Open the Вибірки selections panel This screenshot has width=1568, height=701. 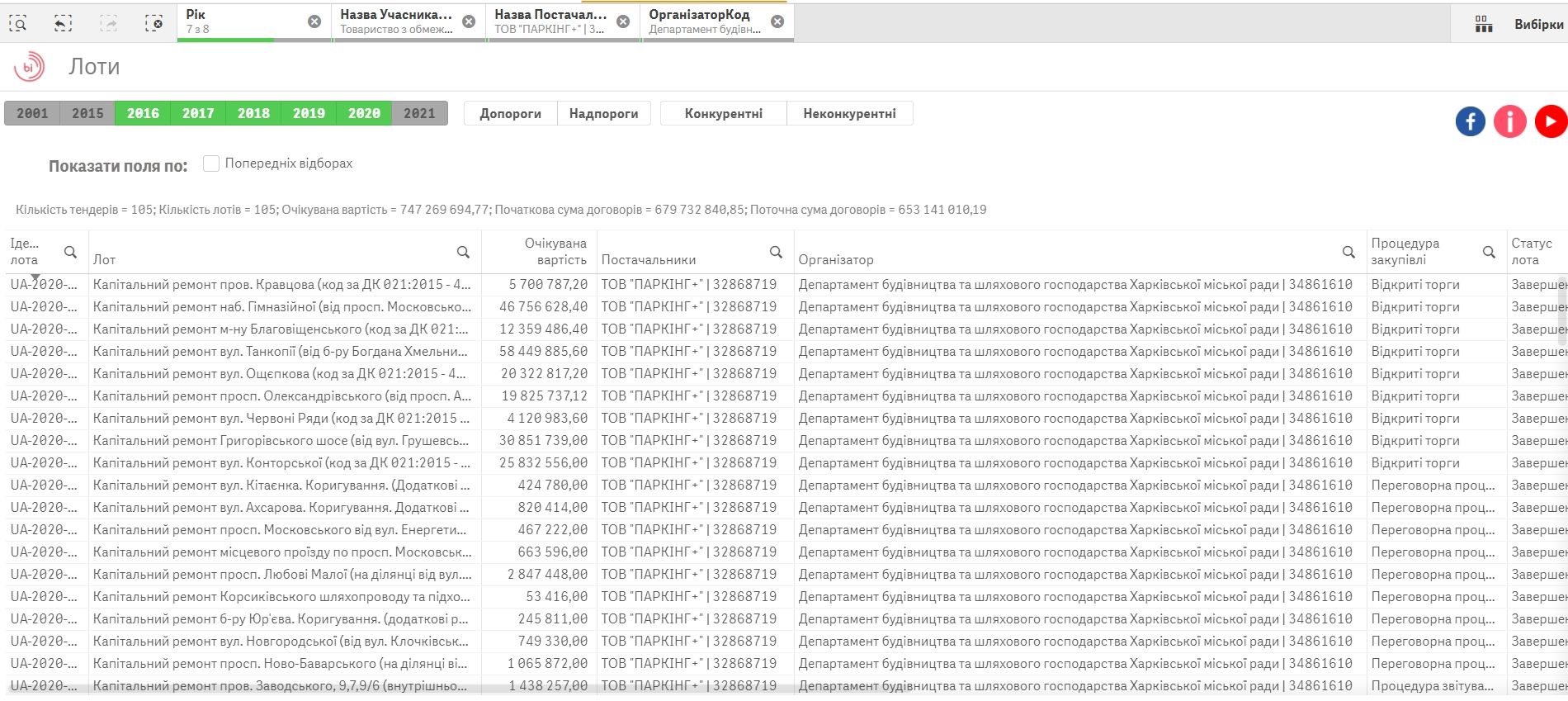[1518, 24]
